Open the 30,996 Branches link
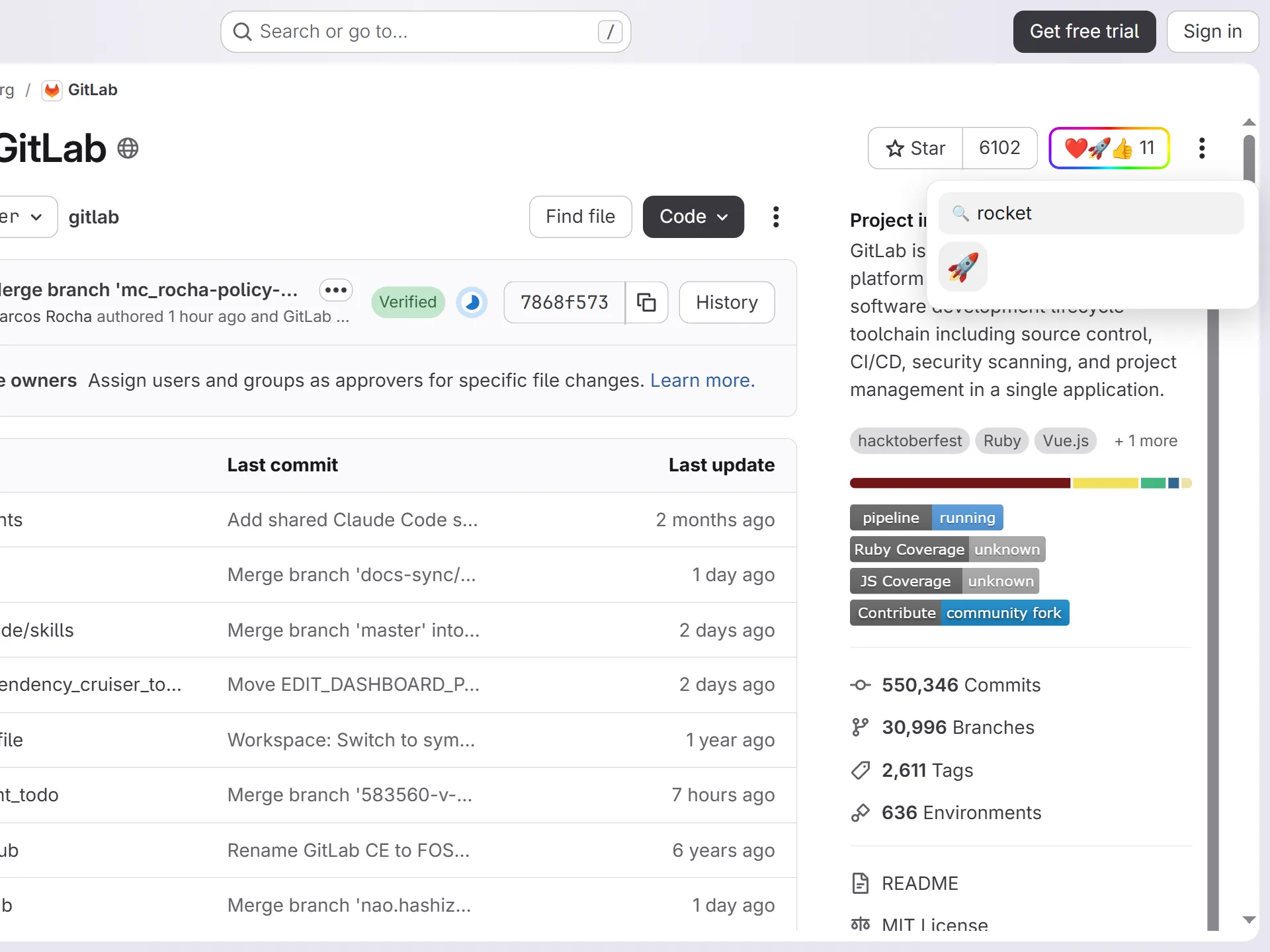This screenshot has height=952, width=1270. [x=958, y=727]
